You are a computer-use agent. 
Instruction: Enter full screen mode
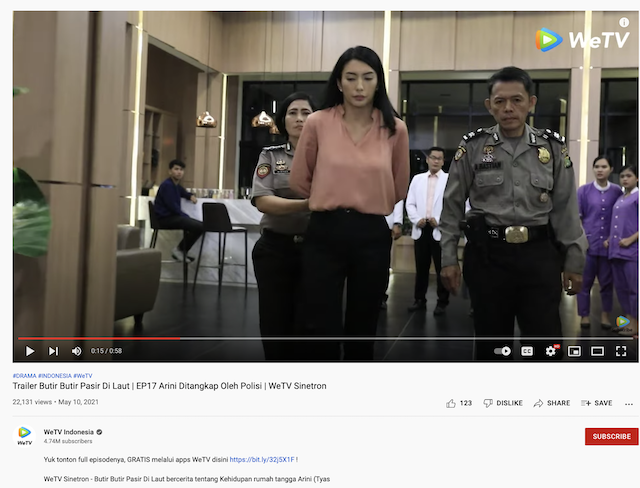[621, 351]
